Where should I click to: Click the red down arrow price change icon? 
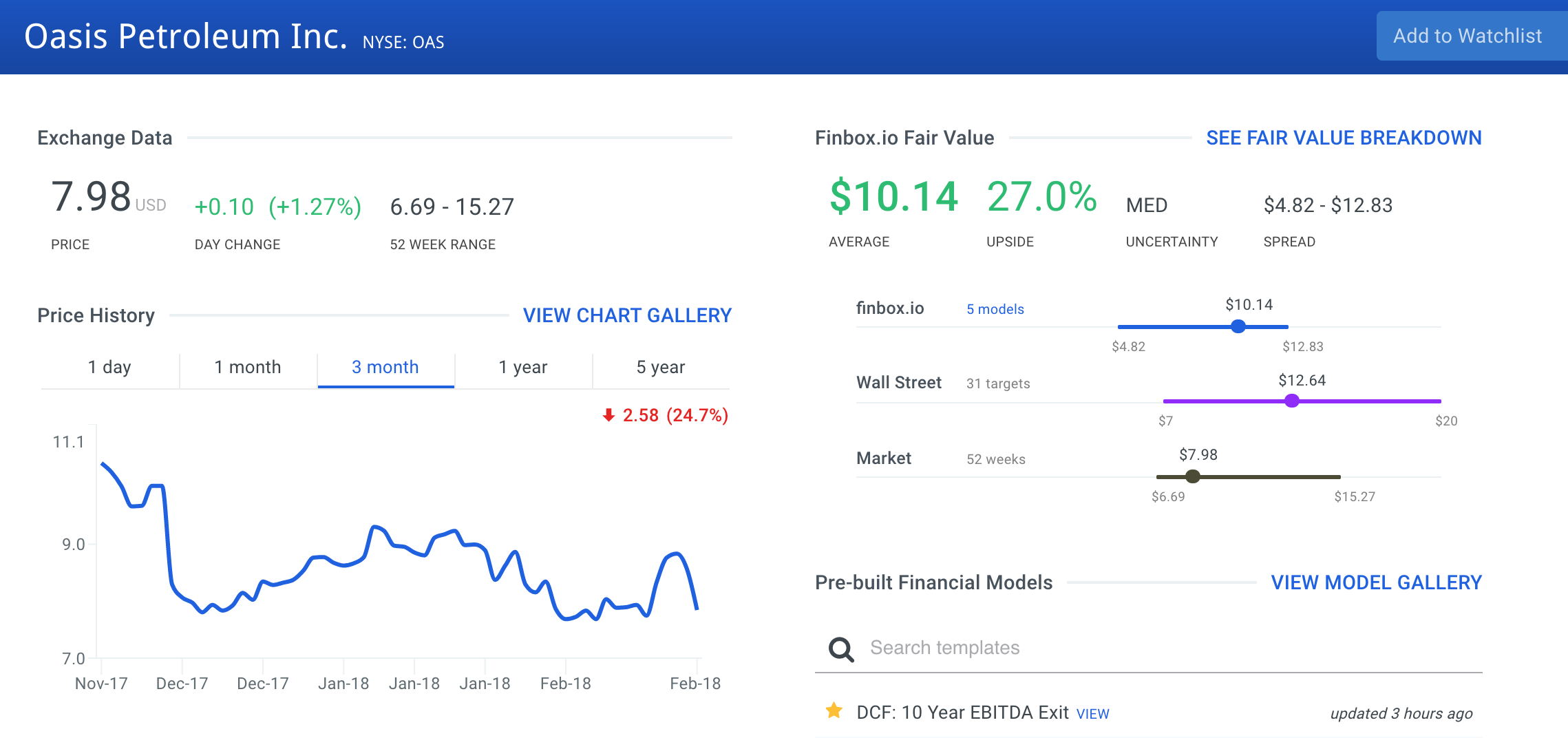pyautogui.click(x=608, y=415)
